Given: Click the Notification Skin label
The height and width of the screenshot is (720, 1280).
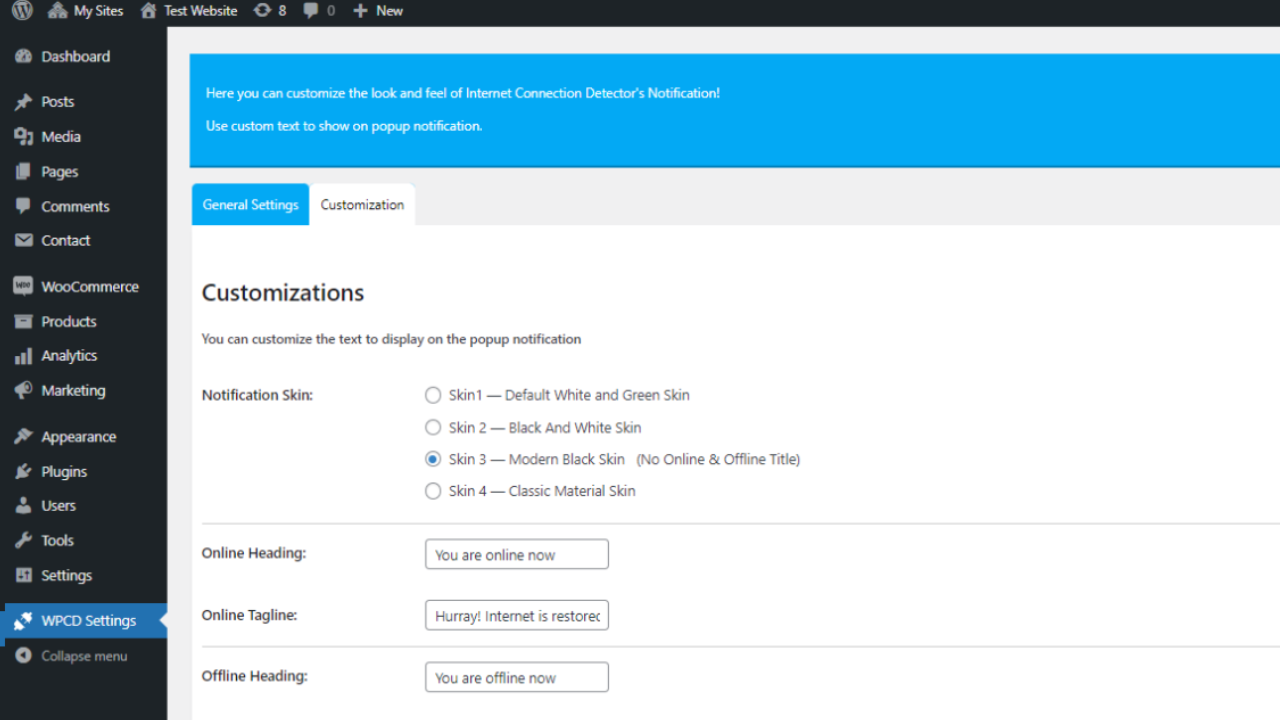Looking at the screenshot, I should point(257,395).
